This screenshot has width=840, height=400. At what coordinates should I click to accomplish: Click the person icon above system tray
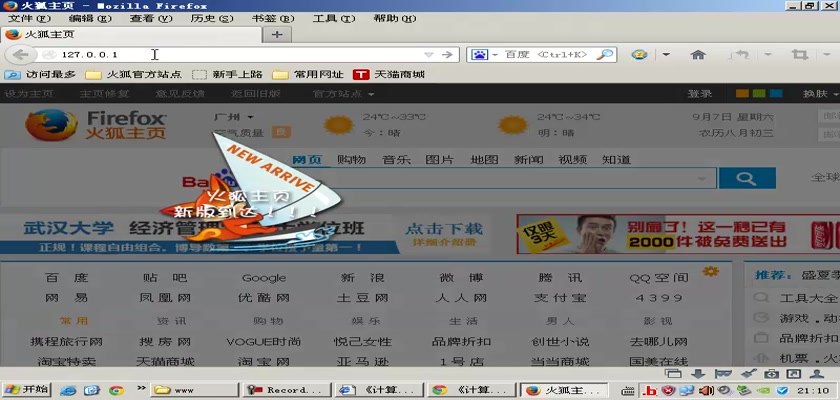pyautogui.click(x=817, y=374)
